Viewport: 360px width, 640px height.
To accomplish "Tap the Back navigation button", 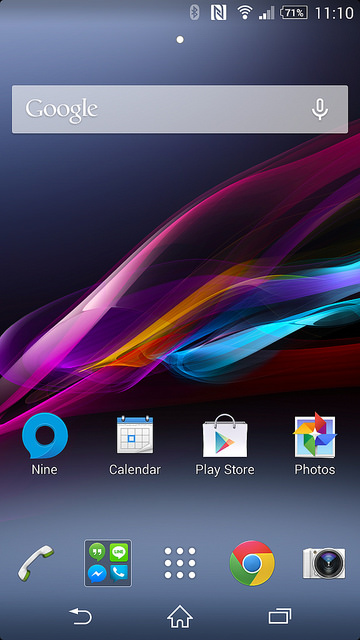I will pos(81,616).
